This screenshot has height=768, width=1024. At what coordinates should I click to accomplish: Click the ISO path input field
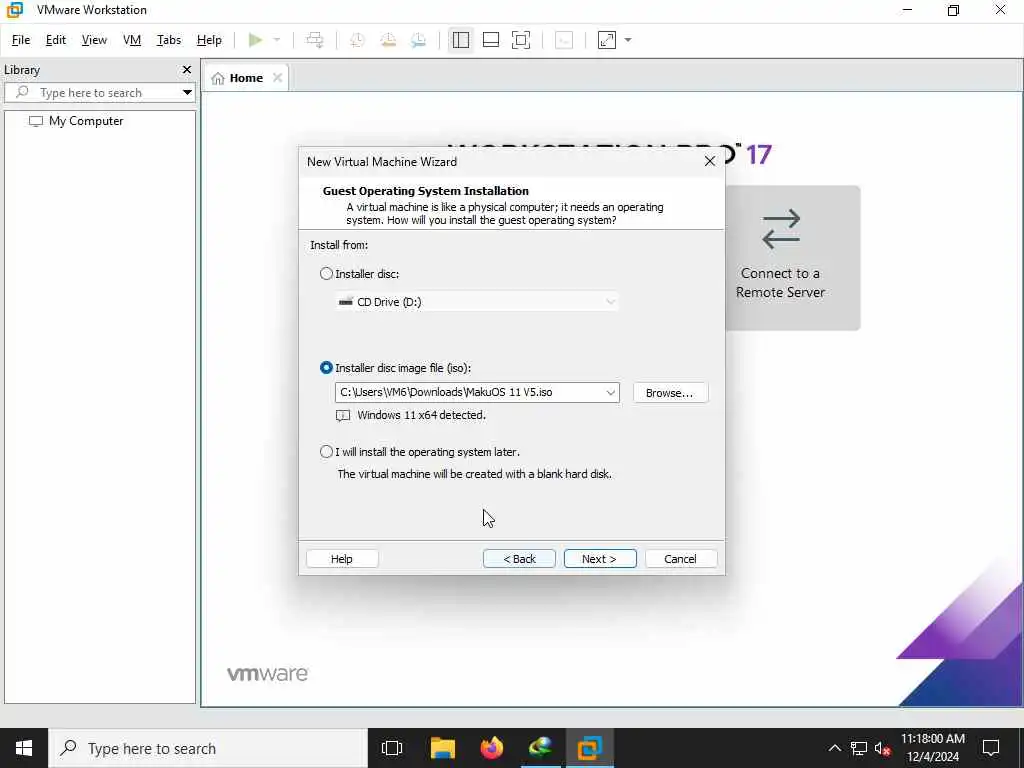click(469, 392)
